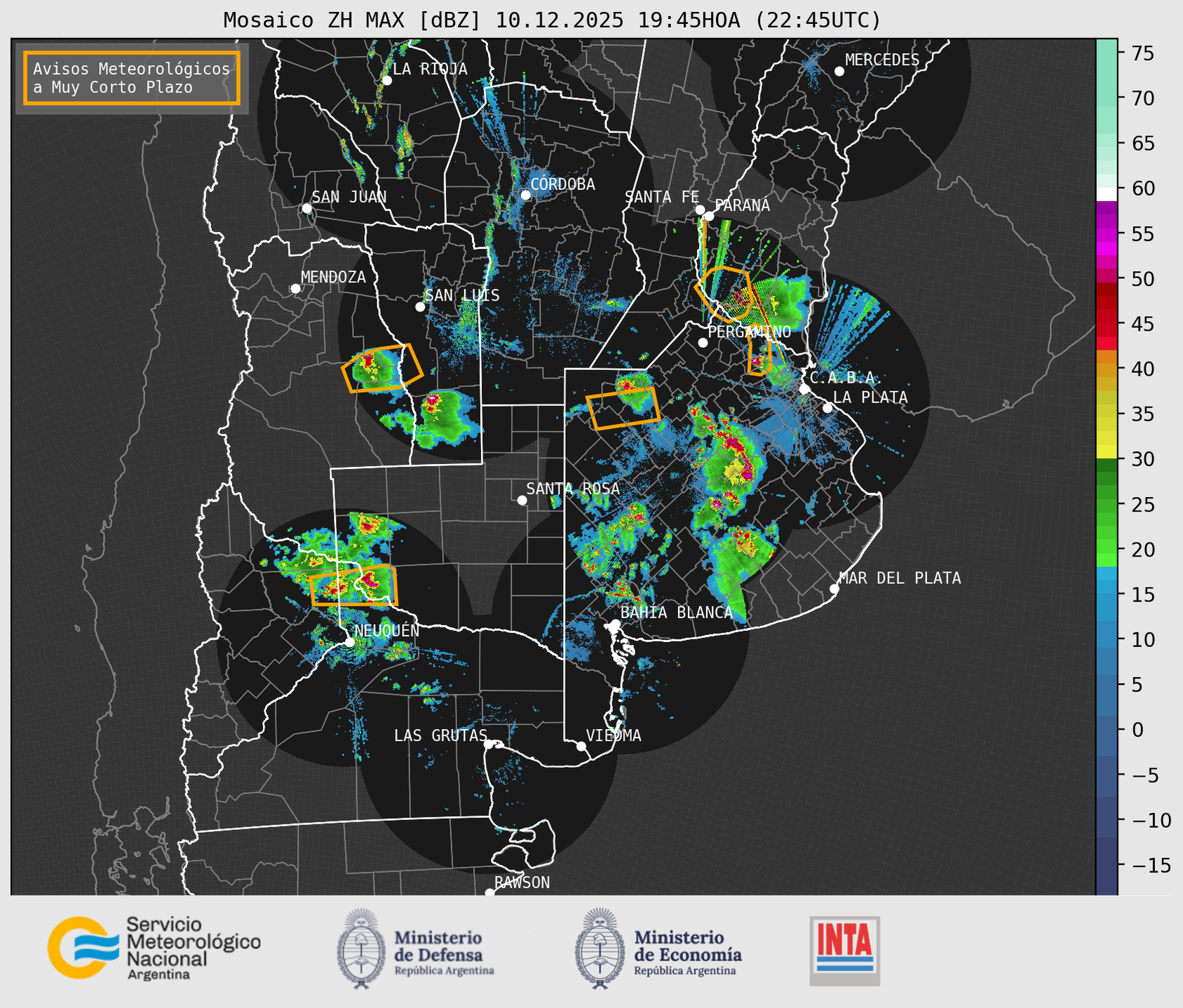Click the Ministerio de Defensa coat of arms
This screenshot has width=1183, height=1008.
point(361,948)
